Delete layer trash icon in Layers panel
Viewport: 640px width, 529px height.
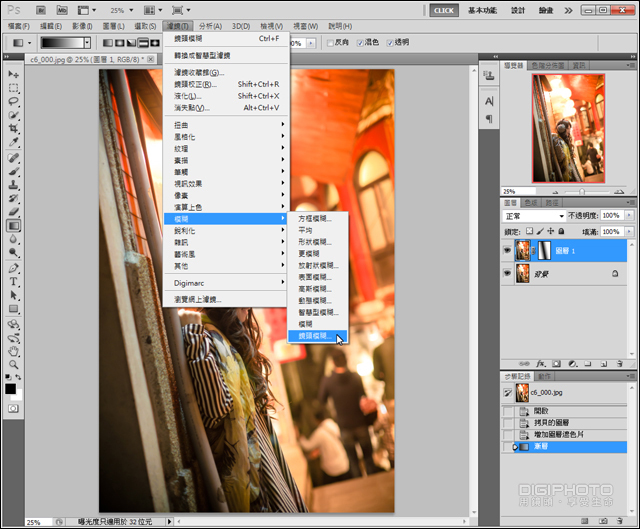click(x=620, y=363)
